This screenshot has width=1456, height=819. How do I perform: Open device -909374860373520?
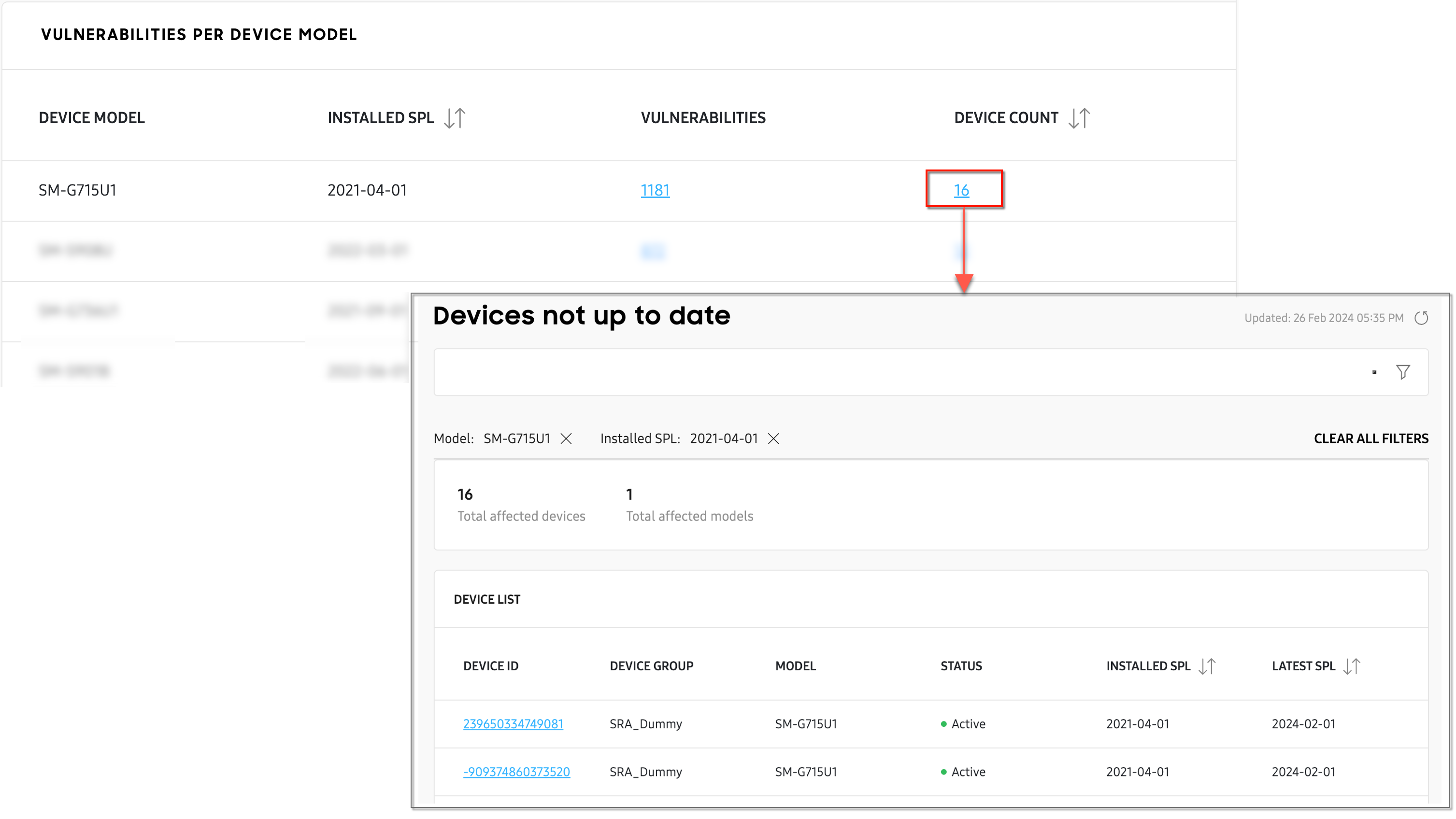click(516, 772)
